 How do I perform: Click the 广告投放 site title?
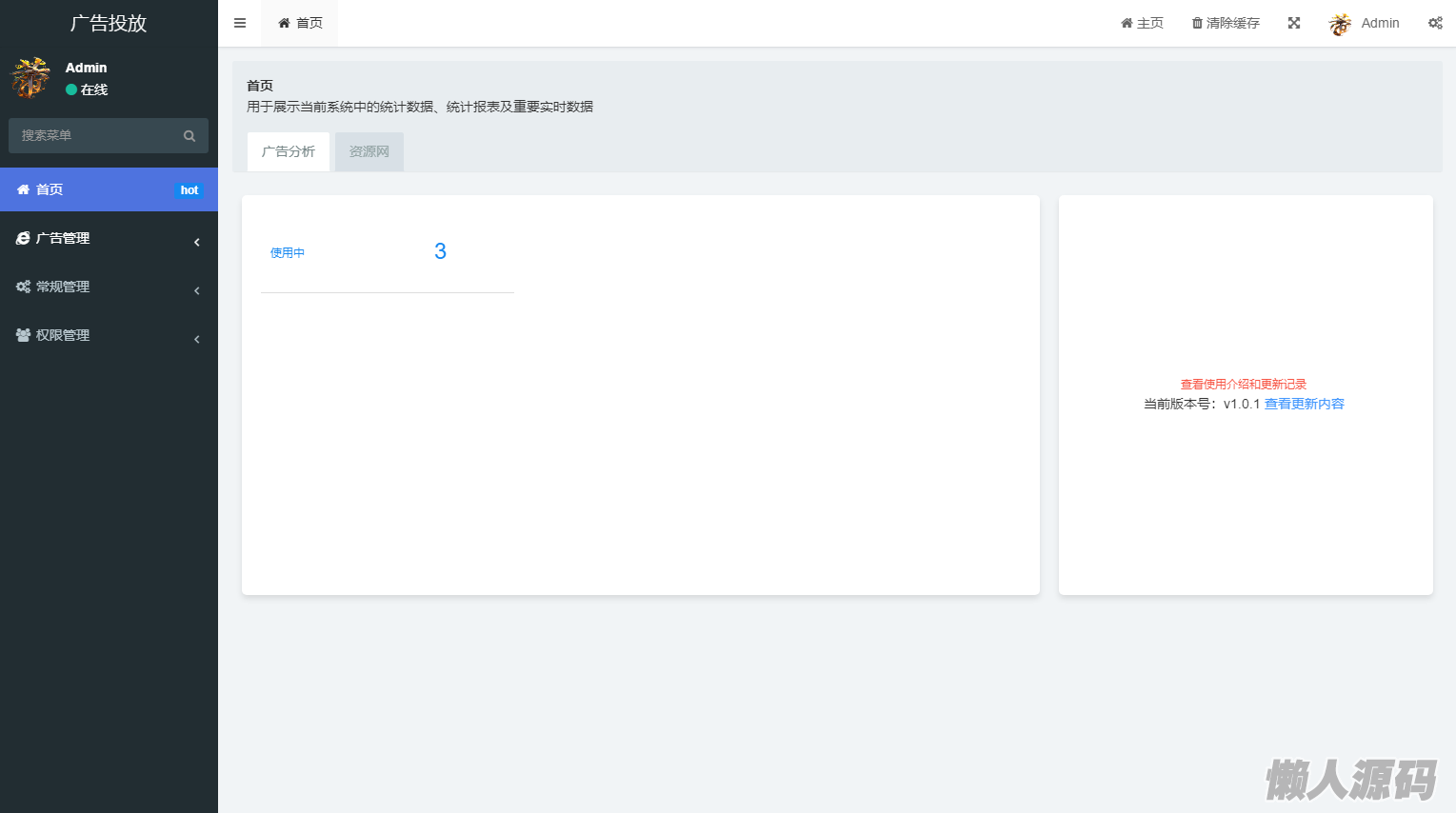click(109, 23)
